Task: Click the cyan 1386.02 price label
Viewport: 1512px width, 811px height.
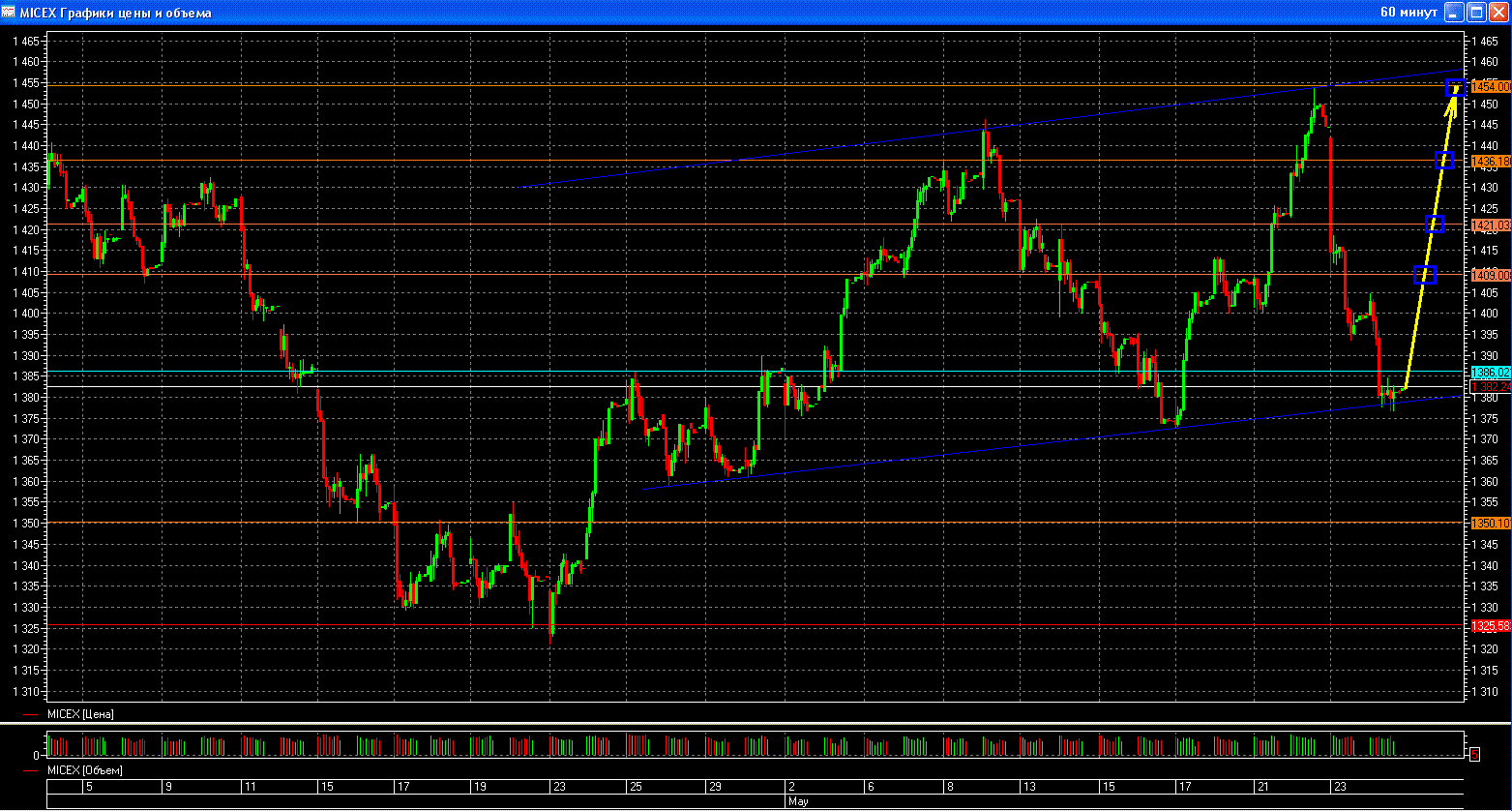Action: (1491, 373)
